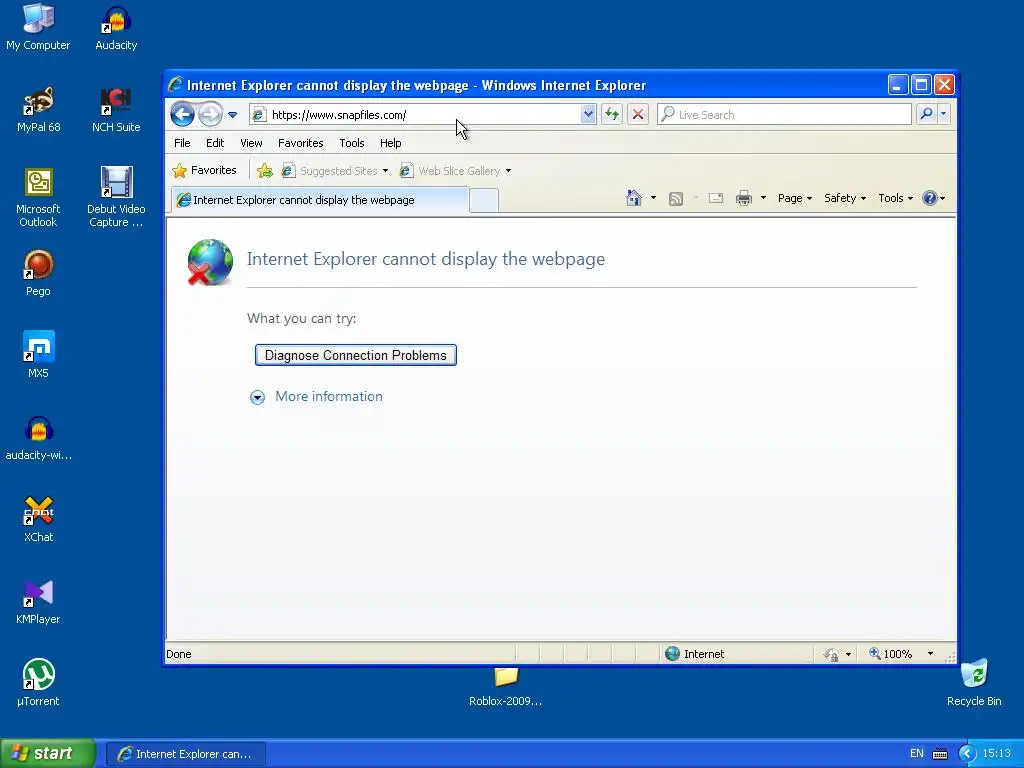Click the EN language indicator
The image size is (1024, 768).
pos(917,754)
